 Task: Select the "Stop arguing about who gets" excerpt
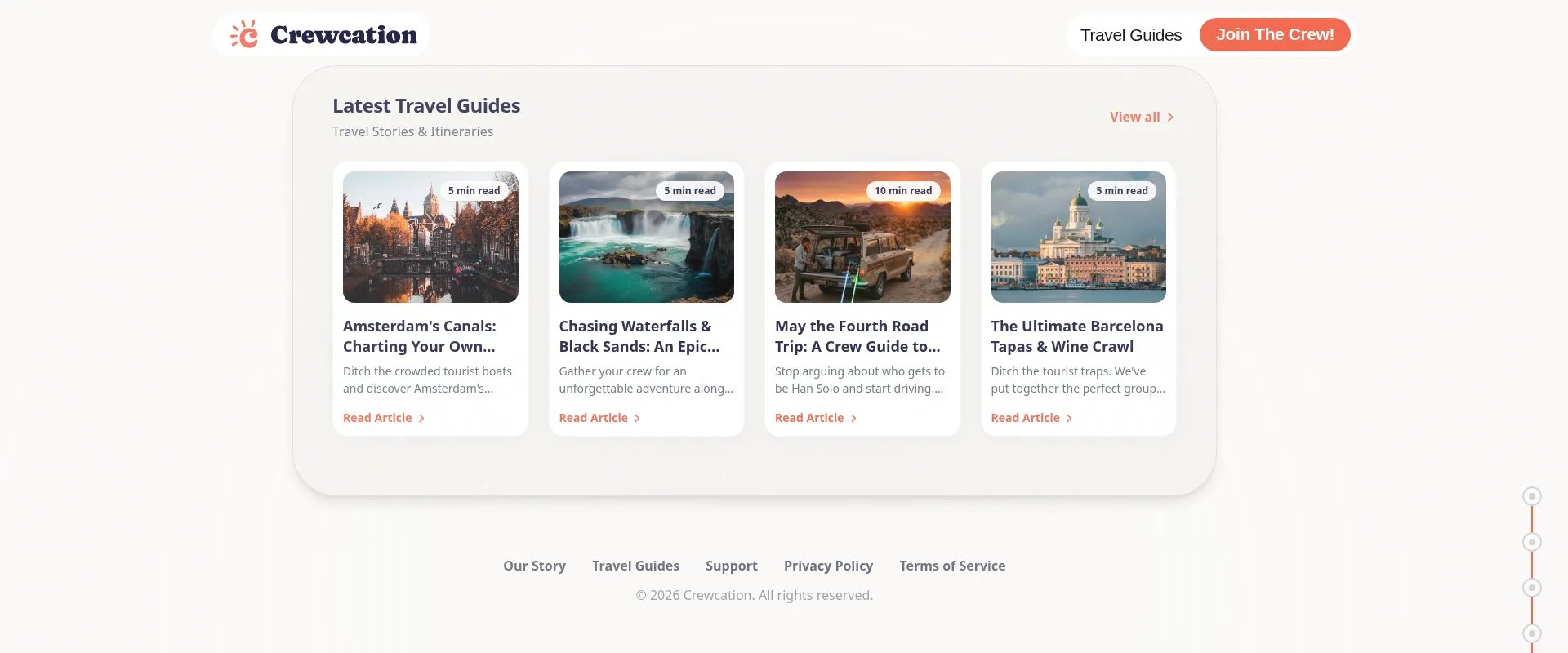(860, 380)
